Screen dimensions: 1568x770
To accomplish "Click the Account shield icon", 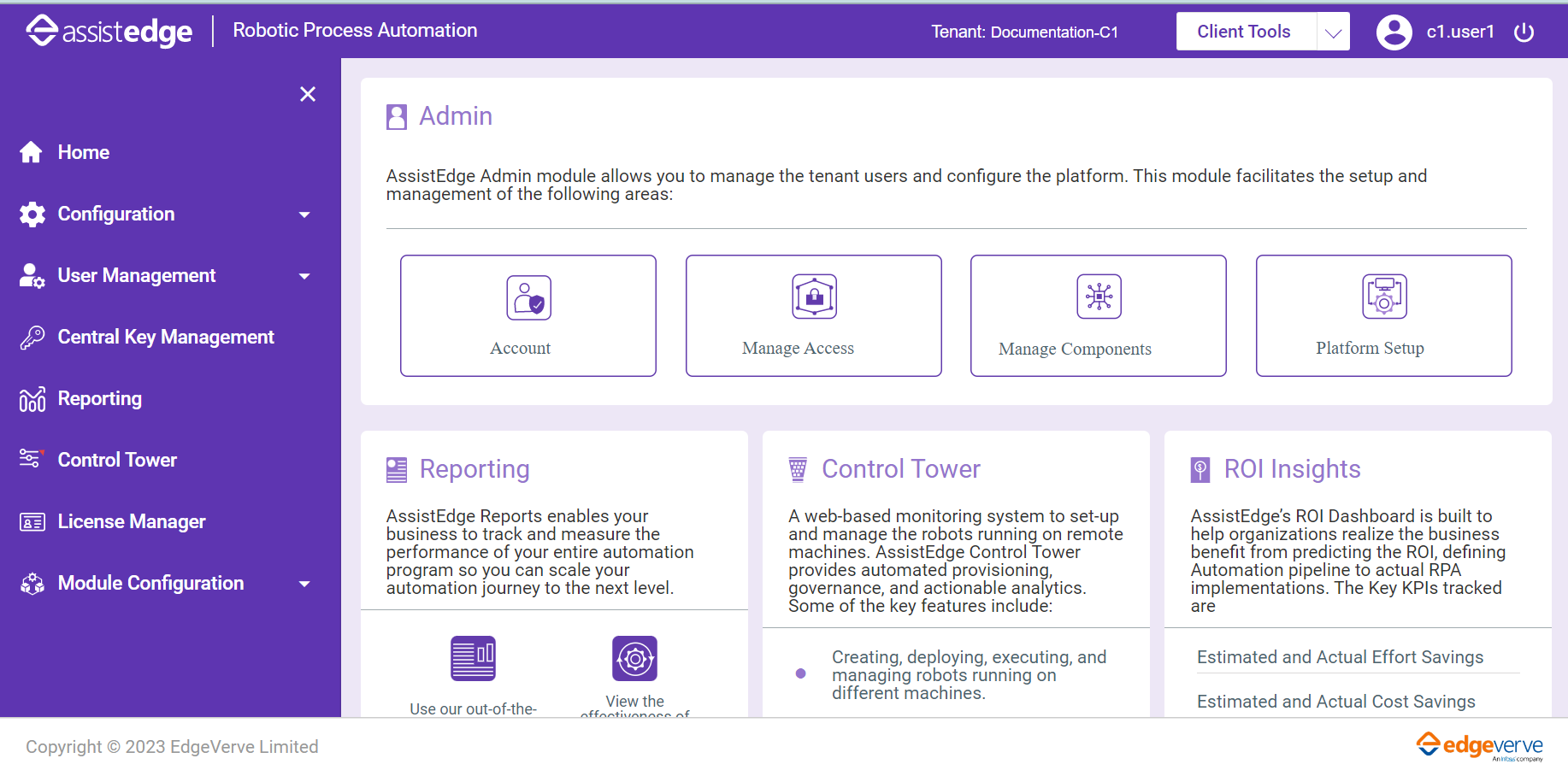I will coord(528,297).
